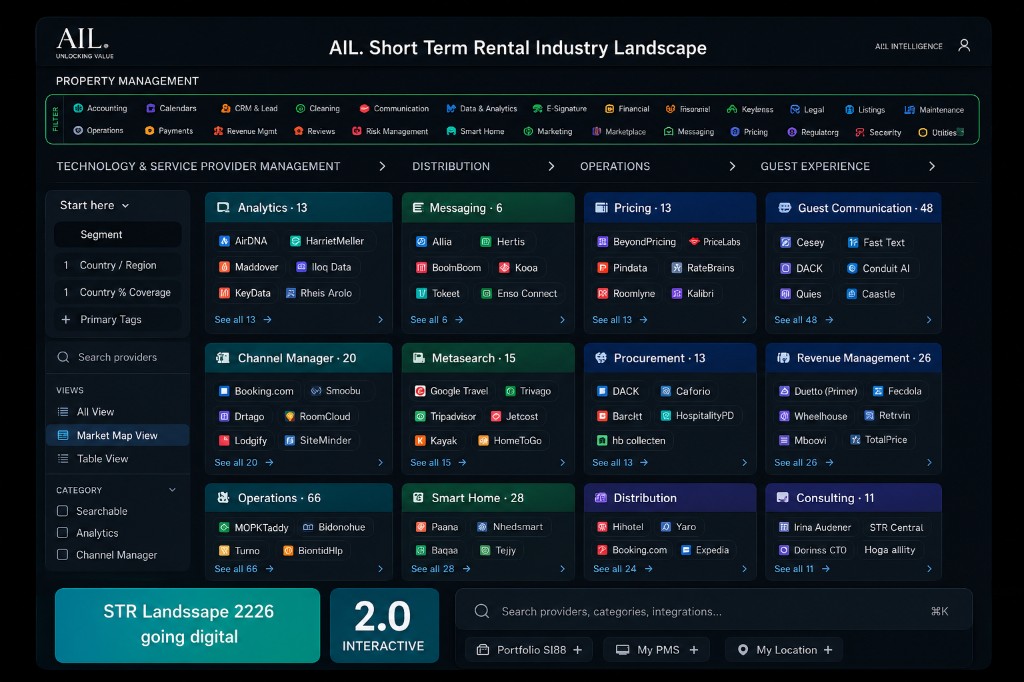Click the Calendars filter icon
This screenshot has width=1024, height=682.
click(151, 108)
